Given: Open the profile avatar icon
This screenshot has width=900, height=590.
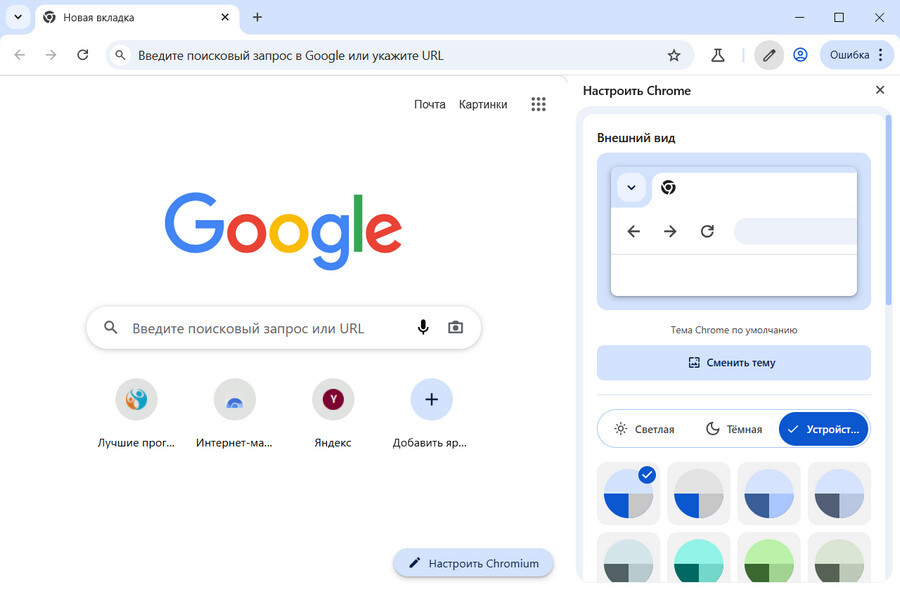Looking at the screenshot, I should [800, 55].
